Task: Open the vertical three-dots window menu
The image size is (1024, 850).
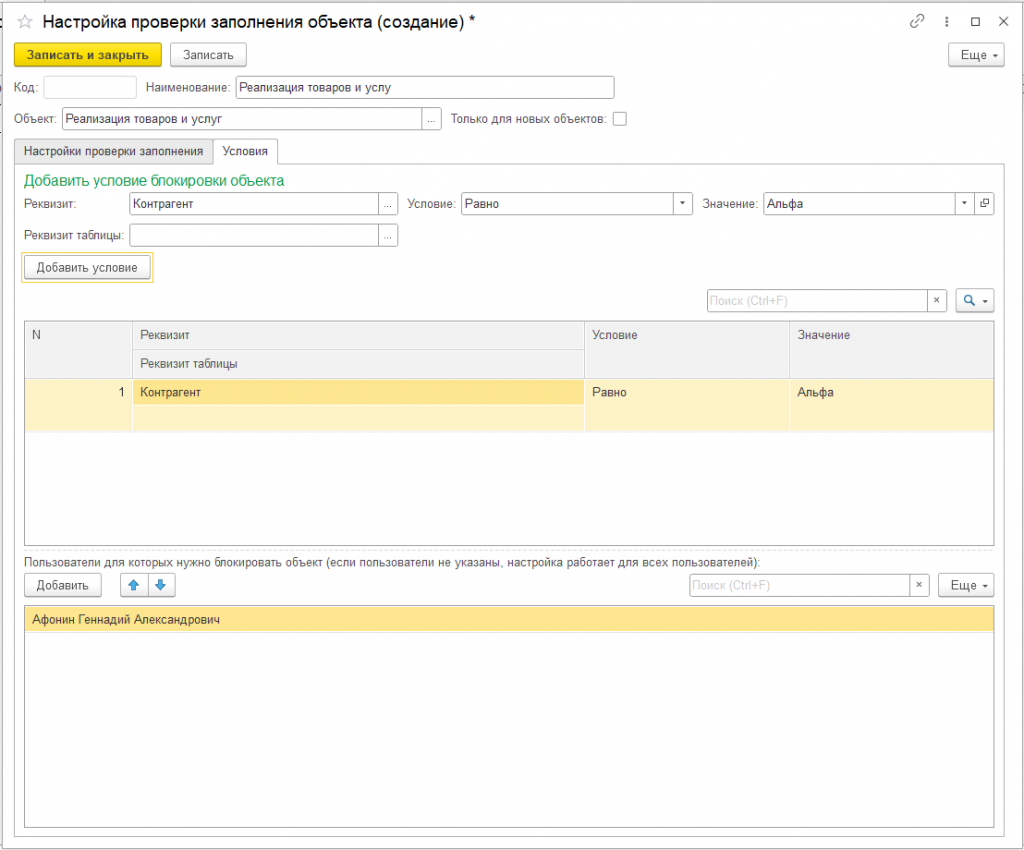Action: pos(946,21)
